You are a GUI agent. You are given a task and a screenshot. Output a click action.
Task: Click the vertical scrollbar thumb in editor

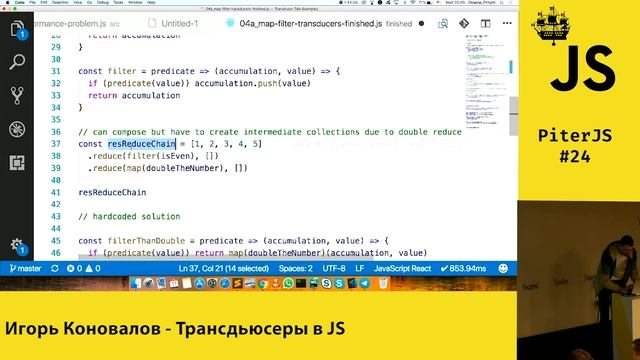click(x=513, y=116)
